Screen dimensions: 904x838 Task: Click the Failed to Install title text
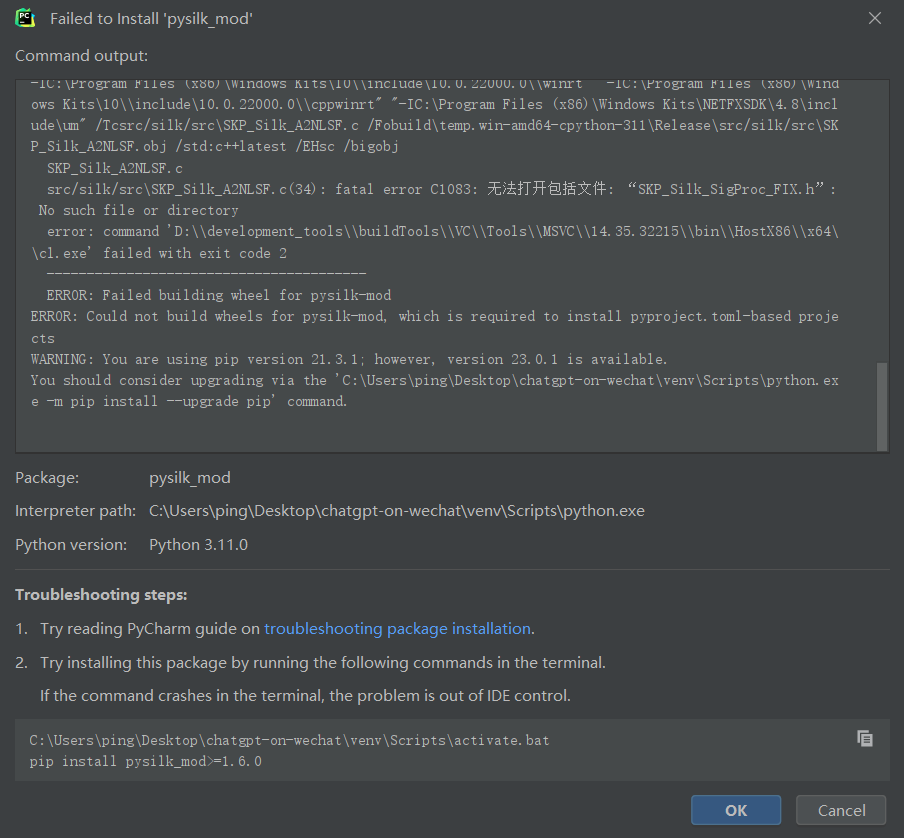[154, 17]
